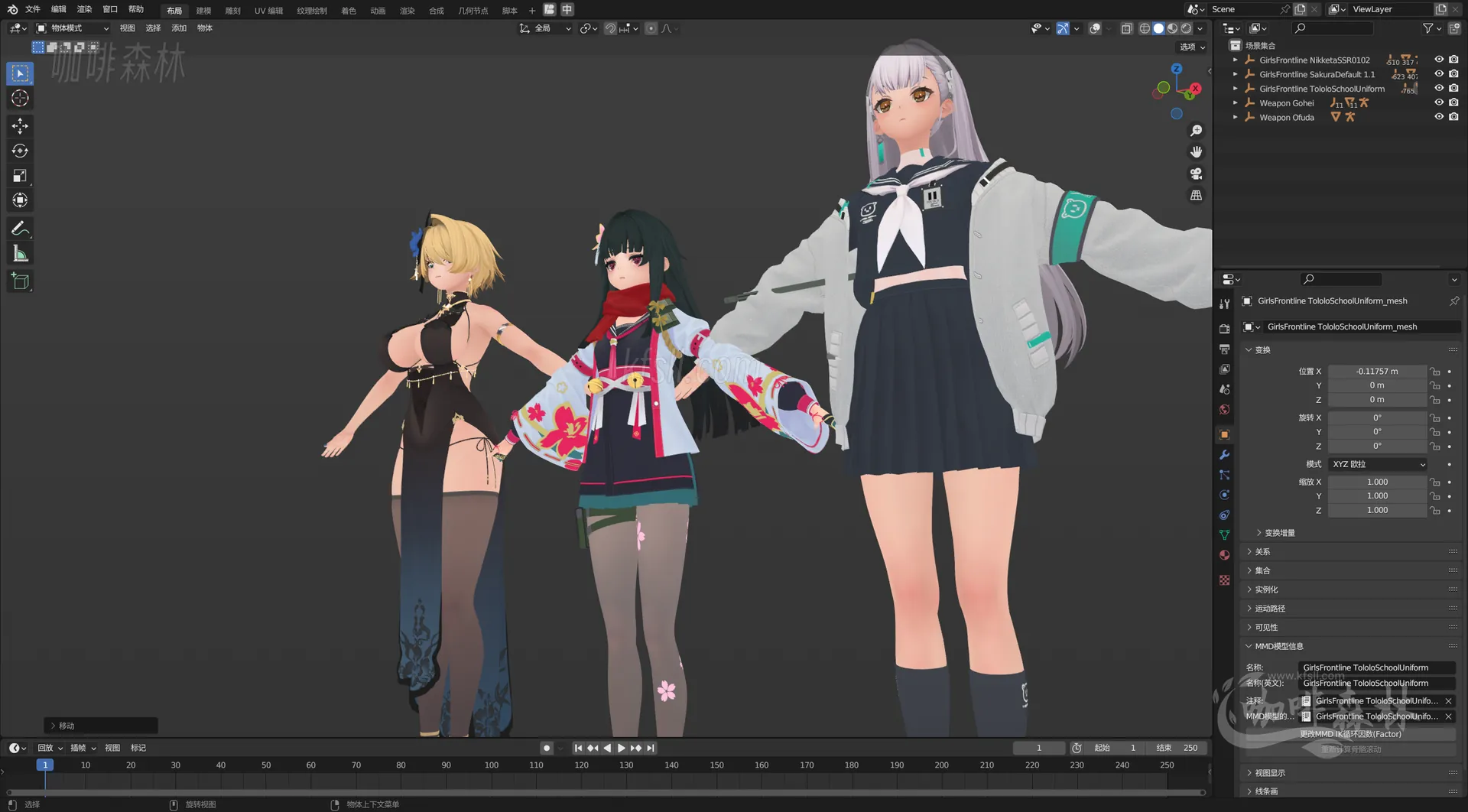Image resolution: width=1468 pixels, height=812 pixels.
Task: Switch to the Material properties tab
Action: tap(1224, 554)
